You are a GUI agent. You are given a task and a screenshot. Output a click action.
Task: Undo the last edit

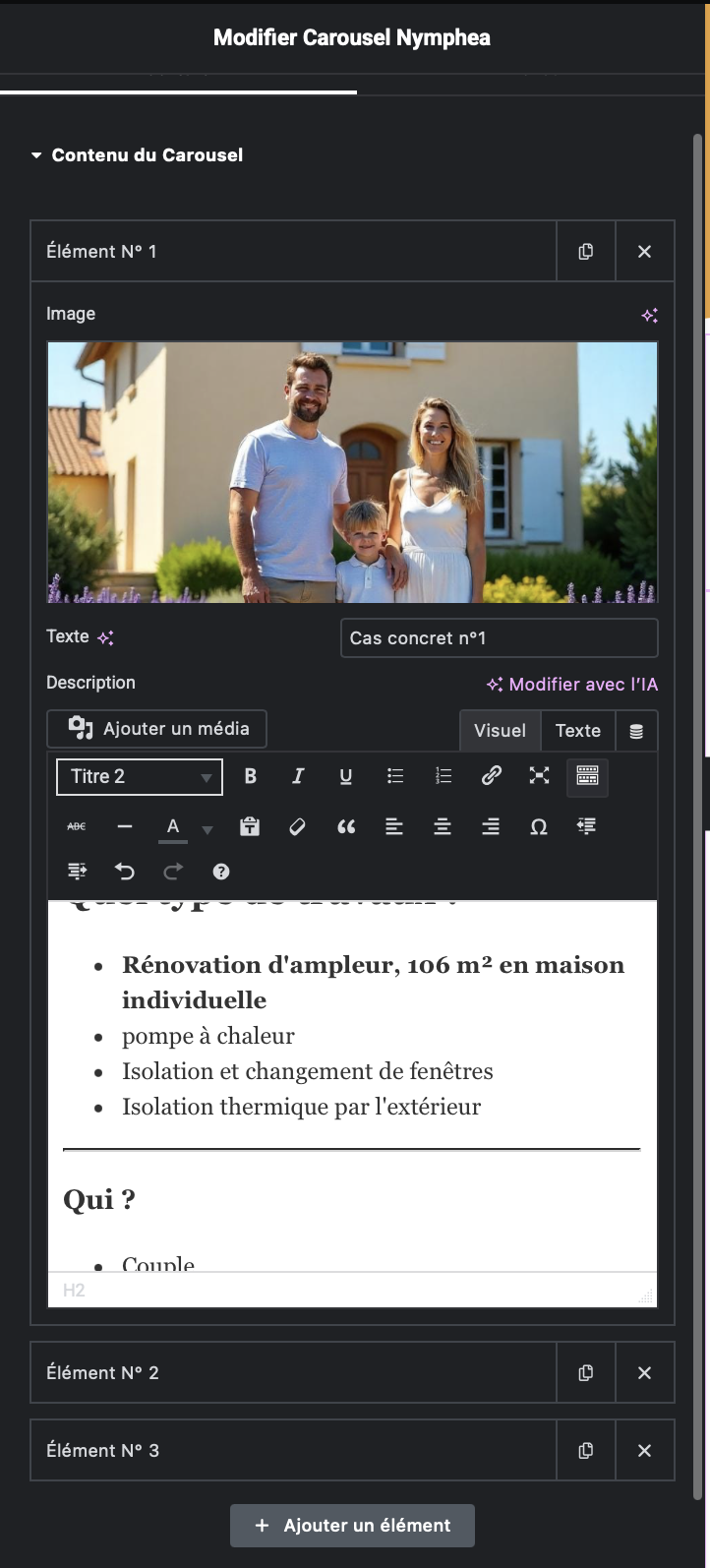(125, 872)
